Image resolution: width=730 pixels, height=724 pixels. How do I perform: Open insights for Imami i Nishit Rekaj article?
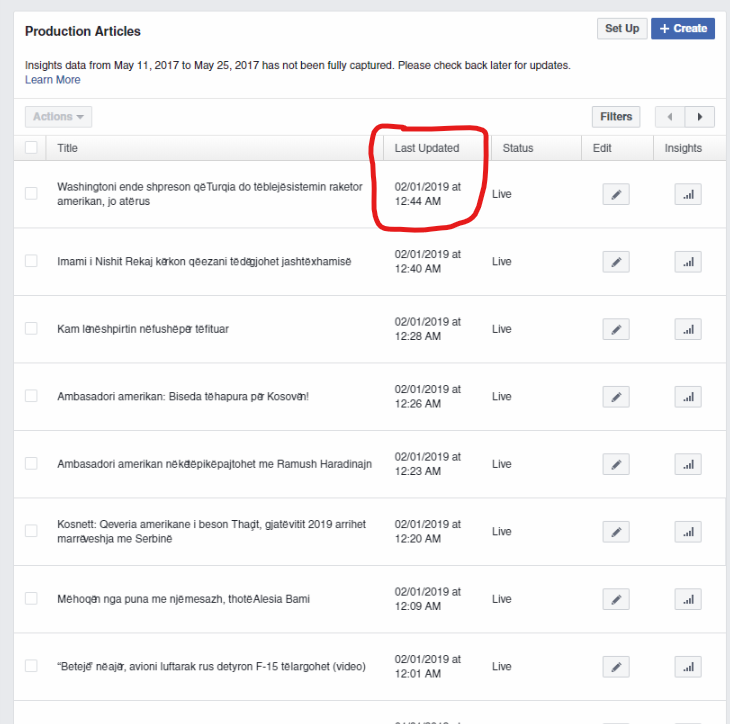[688, 262]
